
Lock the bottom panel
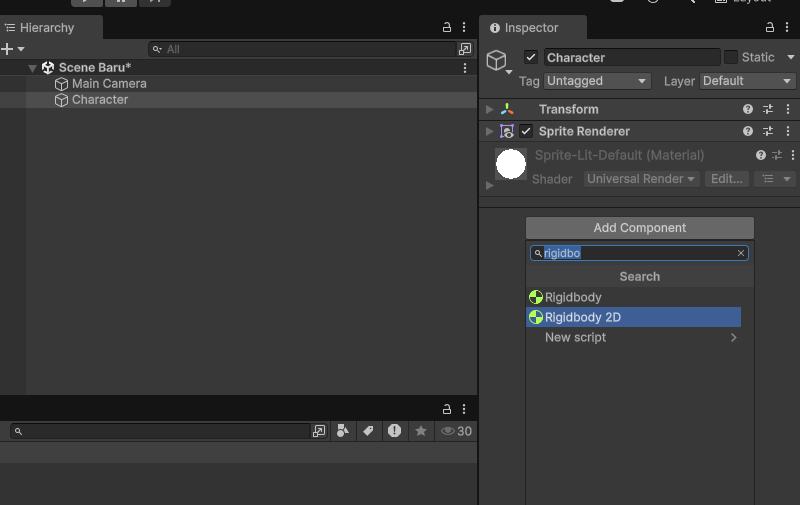[x=446, y=409]
